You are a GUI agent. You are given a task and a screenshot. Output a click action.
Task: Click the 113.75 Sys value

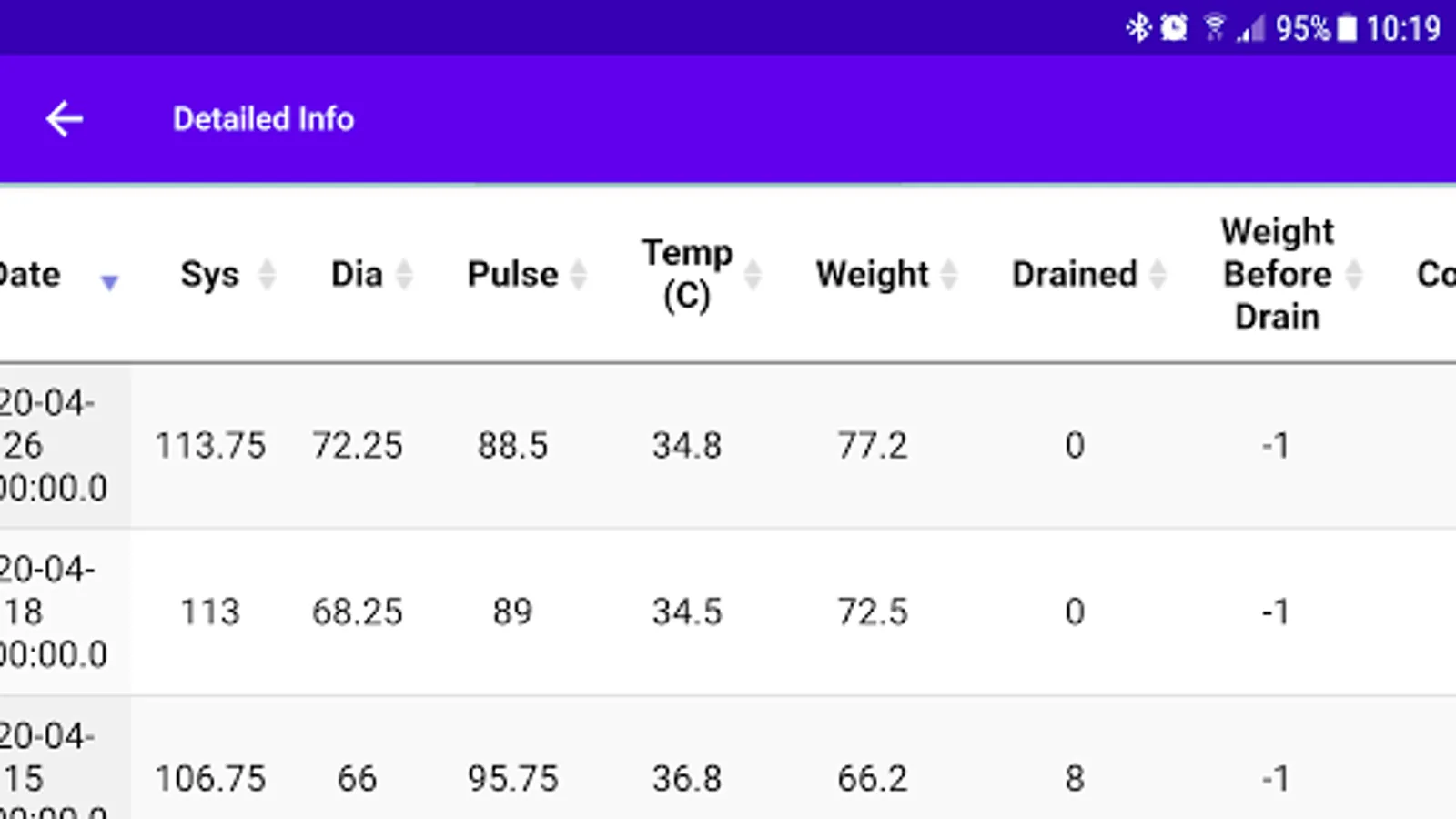(x=210, y=446)
